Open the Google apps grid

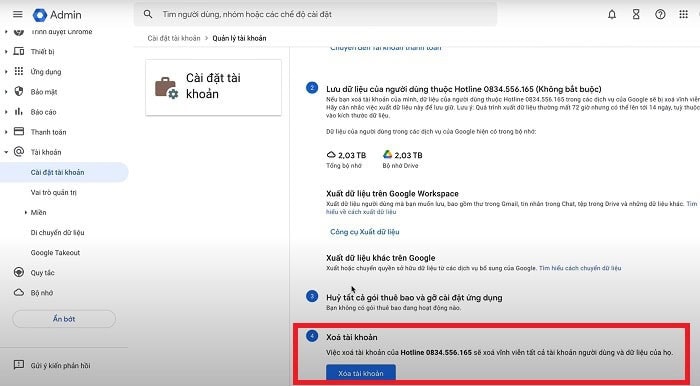click(x=683, y=14)
